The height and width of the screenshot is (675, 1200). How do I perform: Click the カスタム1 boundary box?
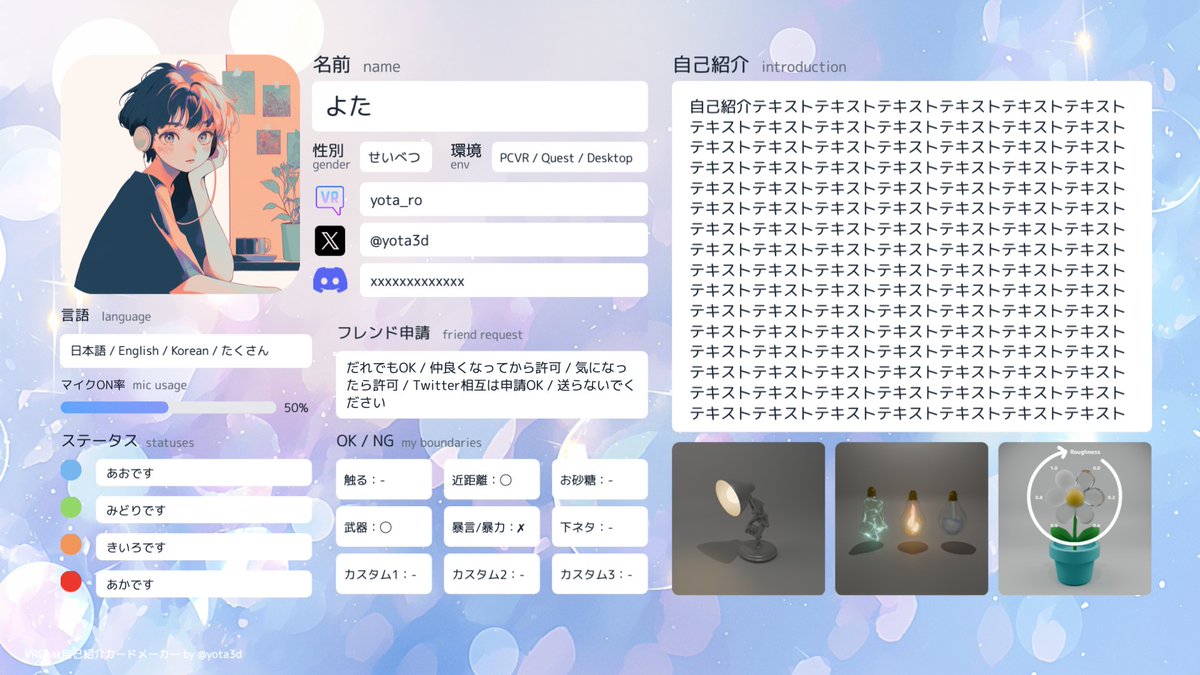(x=384, y=574)
